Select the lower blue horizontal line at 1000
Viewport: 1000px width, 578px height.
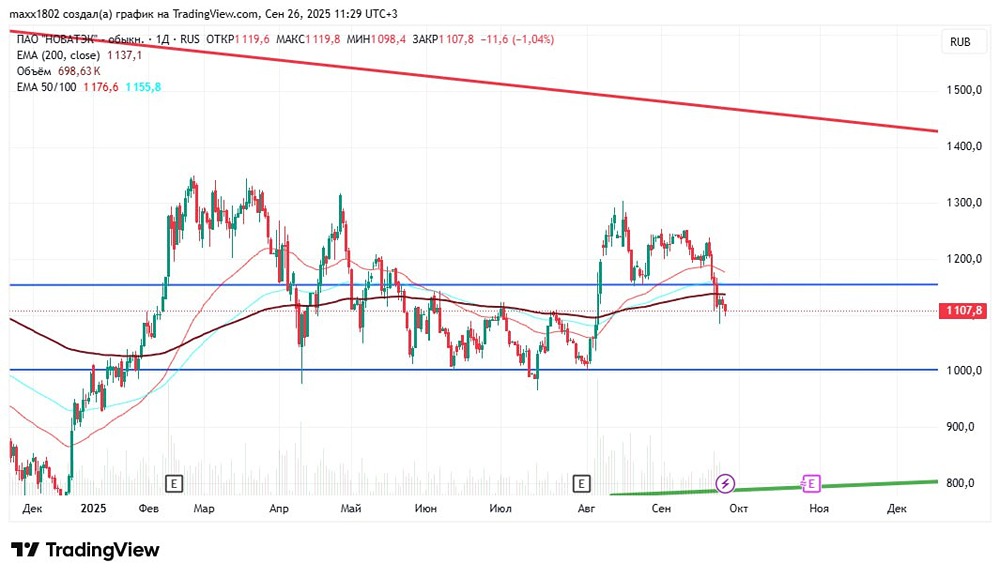pyautogui.click(x=473, y=369)
